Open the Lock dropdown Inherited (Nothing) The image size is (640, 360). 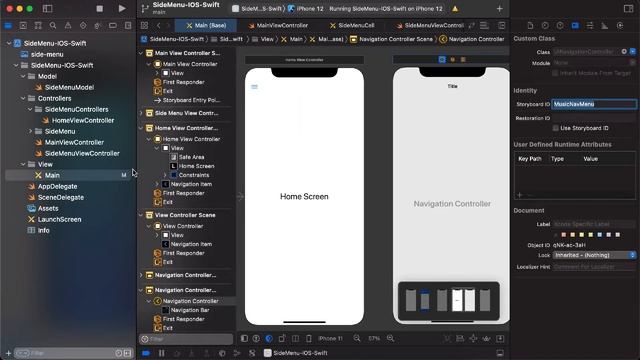point(595,255)
